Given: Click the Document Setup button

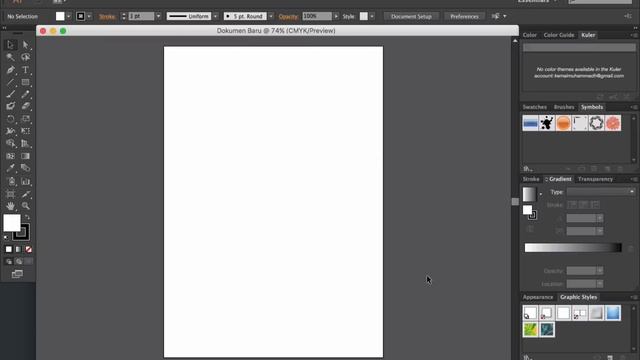Looking at the screenshot, I should tap(411, 16).
